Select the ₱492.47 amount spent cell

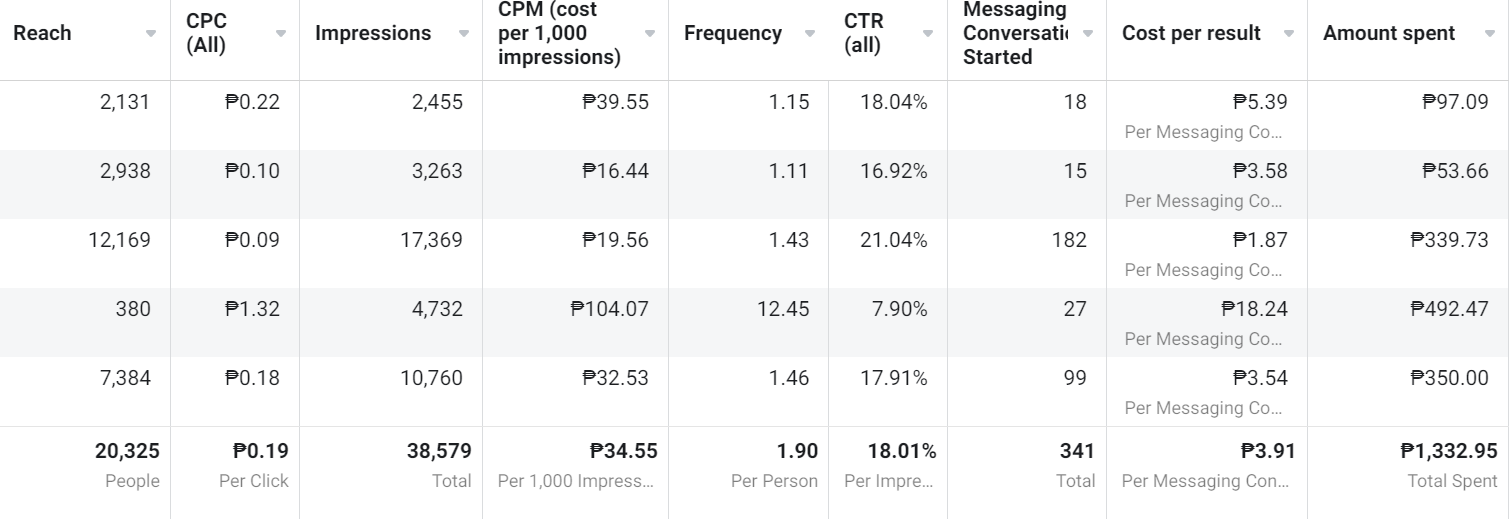tap(1449, 309)
